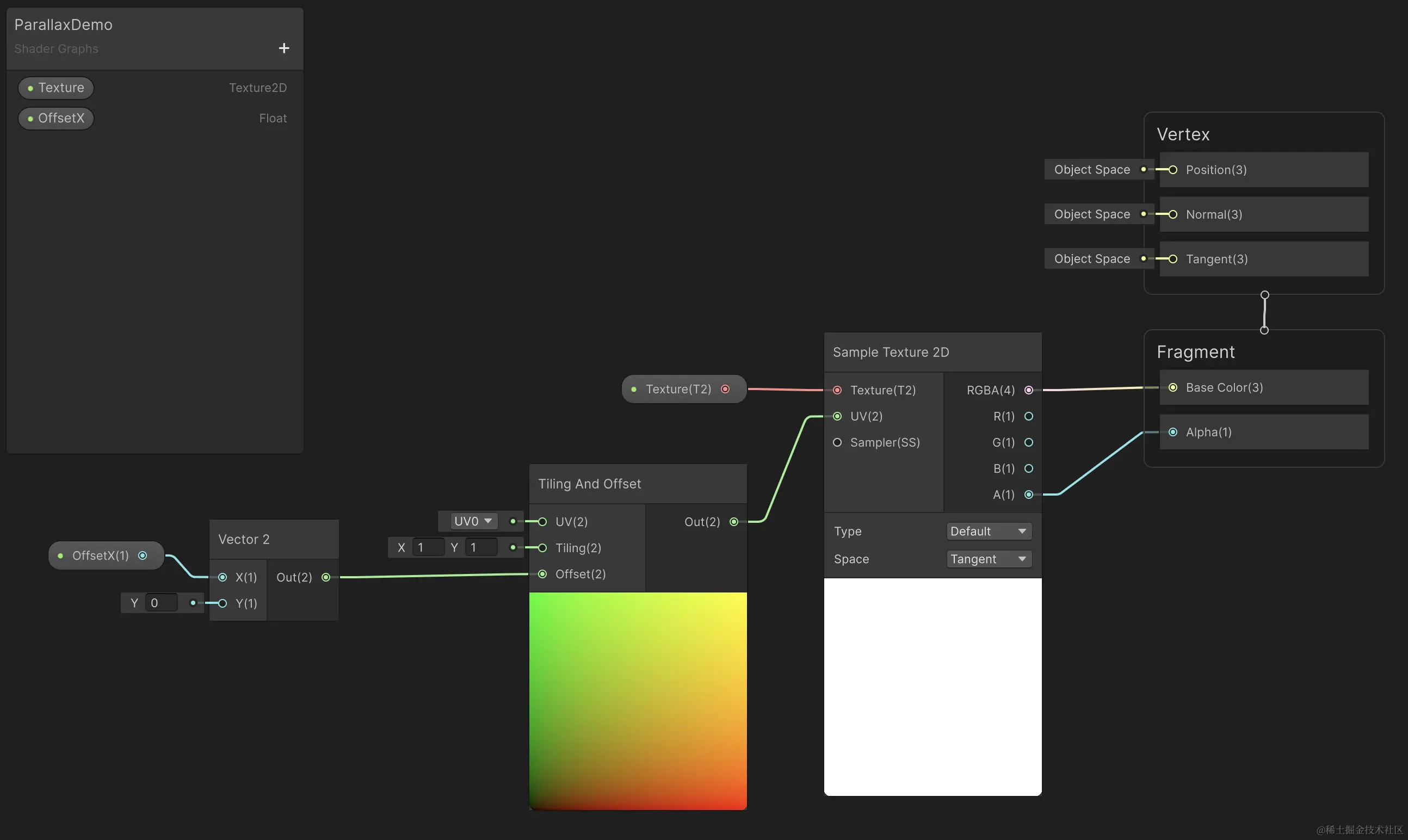Click the Tiling X value field
1408x840 pixels.
(x=428, y=548)
